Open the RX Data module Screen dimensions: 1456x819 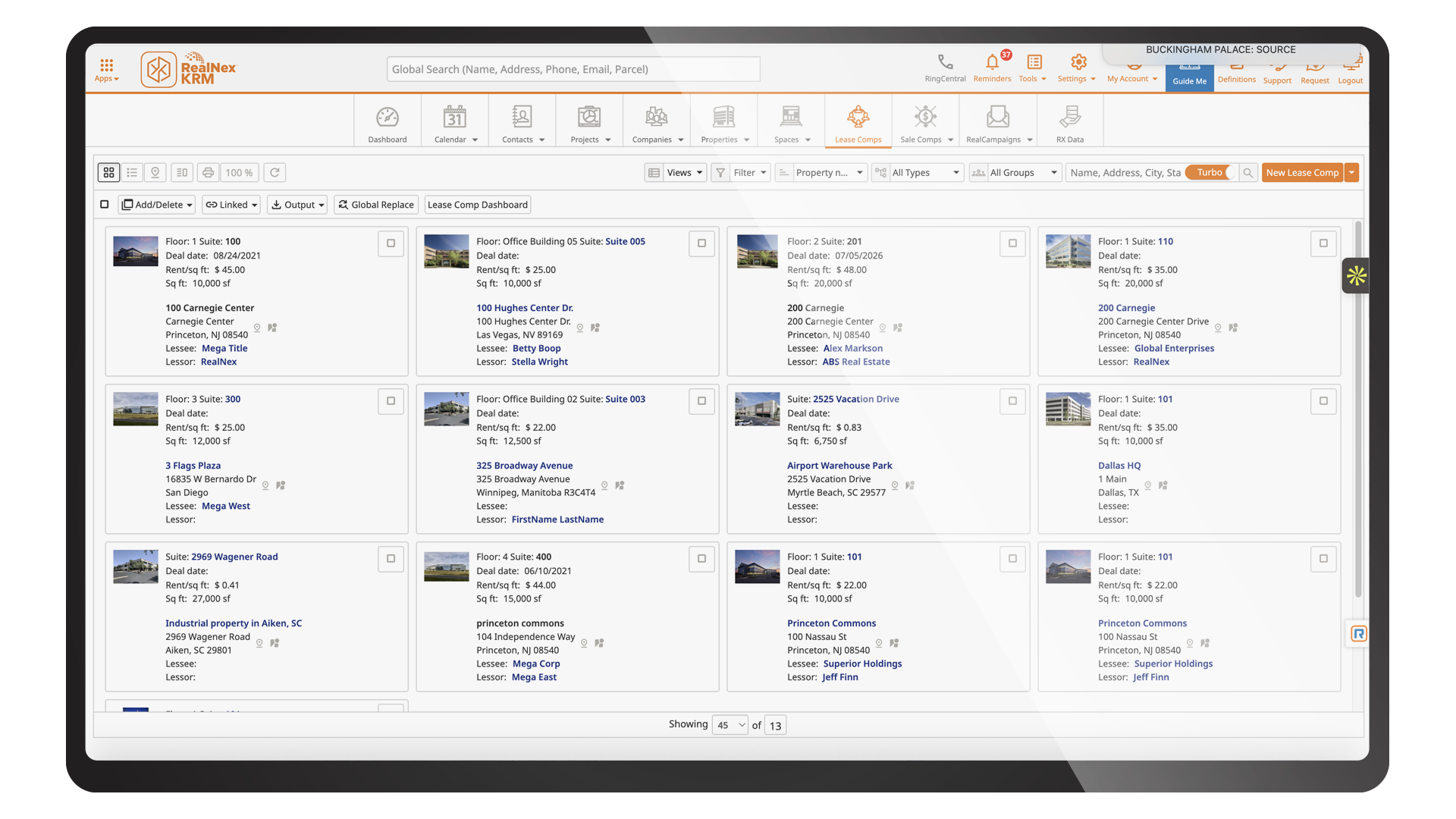[x=1070, y=124]
